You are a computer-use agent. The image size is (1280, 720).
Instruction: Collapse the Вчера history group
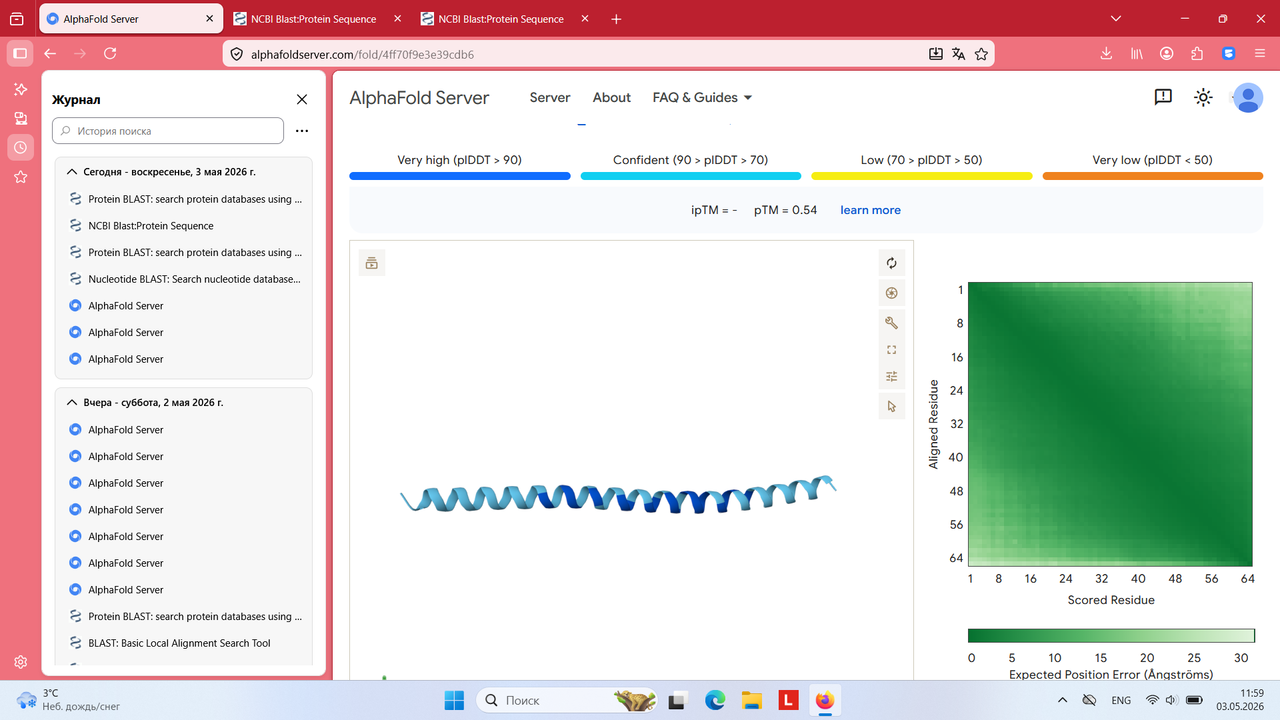click(x=72, y=402)
